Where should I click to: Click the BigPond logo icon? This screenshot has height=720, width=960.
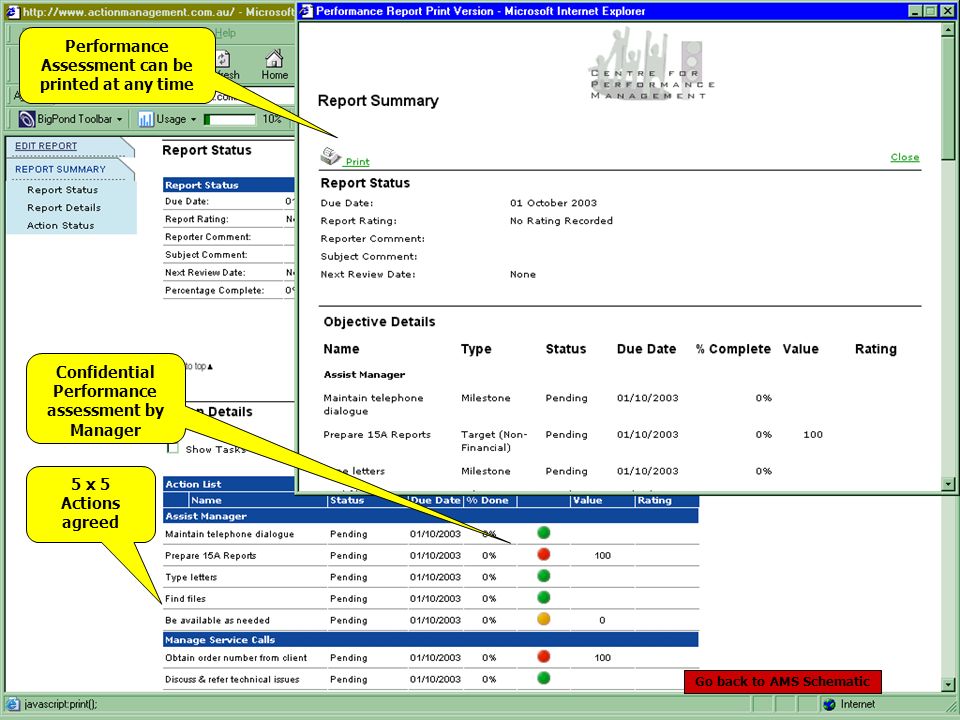click(26, 119)
